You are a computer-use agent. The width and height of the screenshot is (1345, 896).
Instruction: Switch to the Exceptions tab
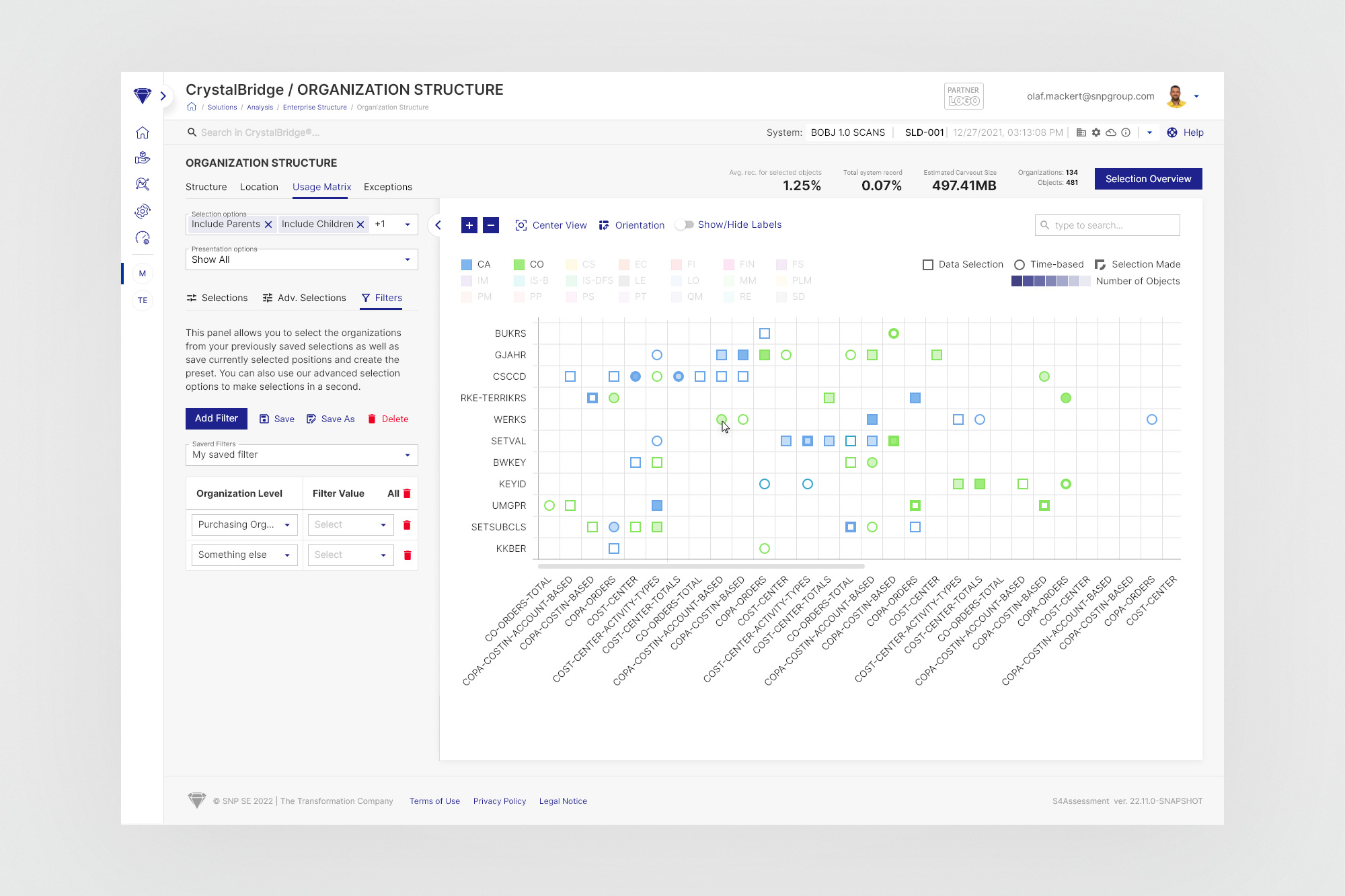coord(387,187)
